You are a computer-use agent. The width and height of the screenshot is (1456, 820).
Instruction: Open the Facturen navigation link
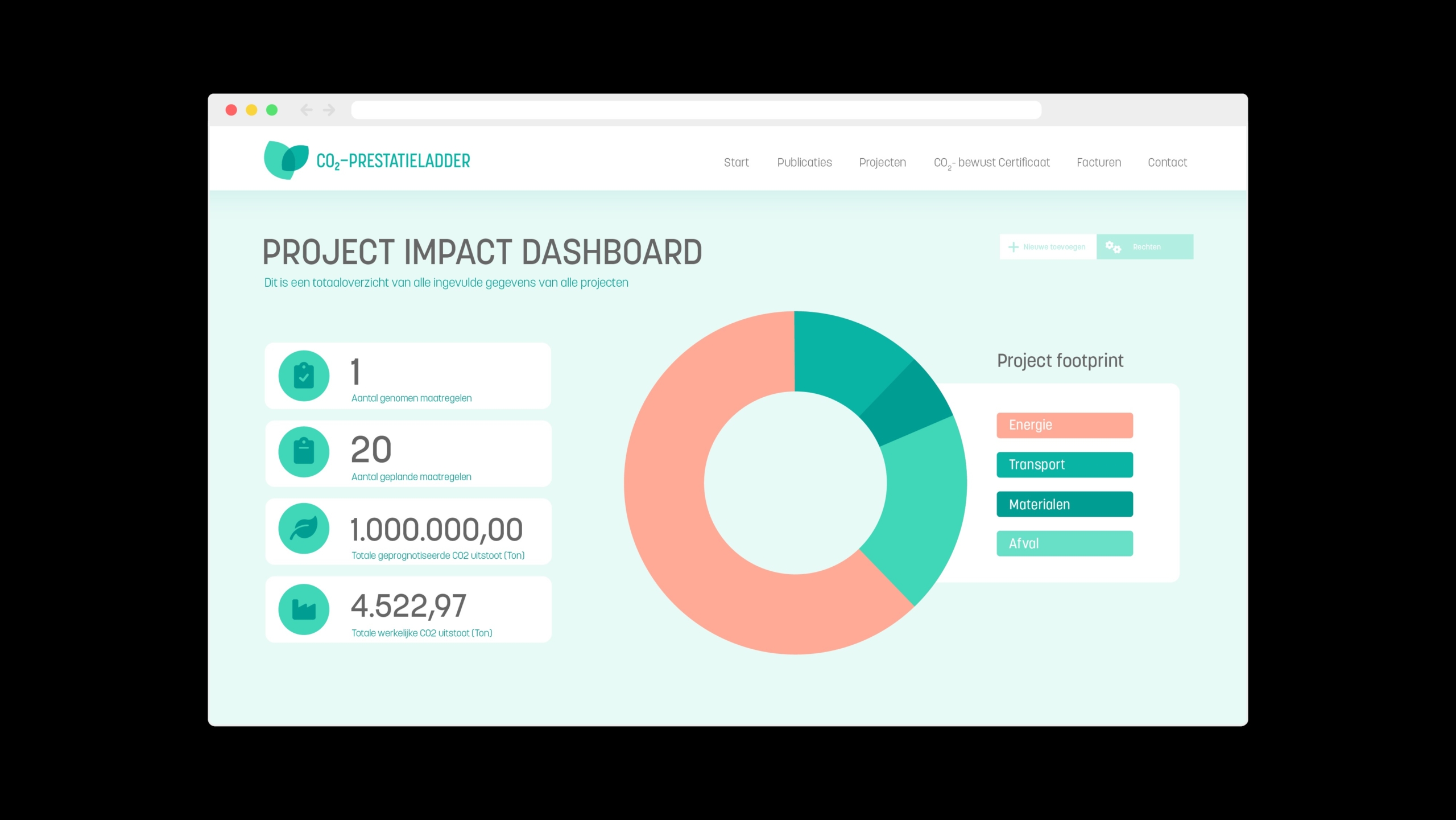[x=1098, y=163]
